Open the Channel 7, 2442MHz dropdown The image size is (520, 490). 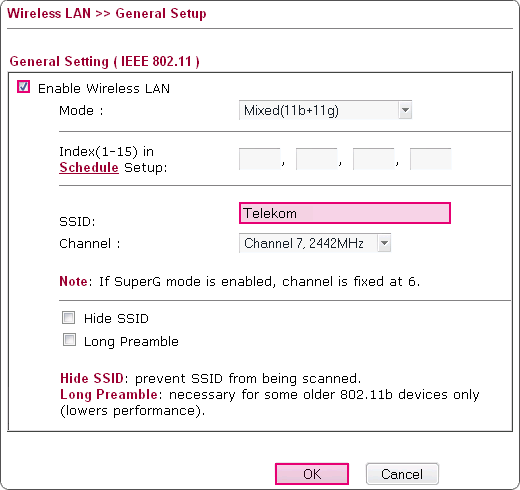[x=315, y=243]
